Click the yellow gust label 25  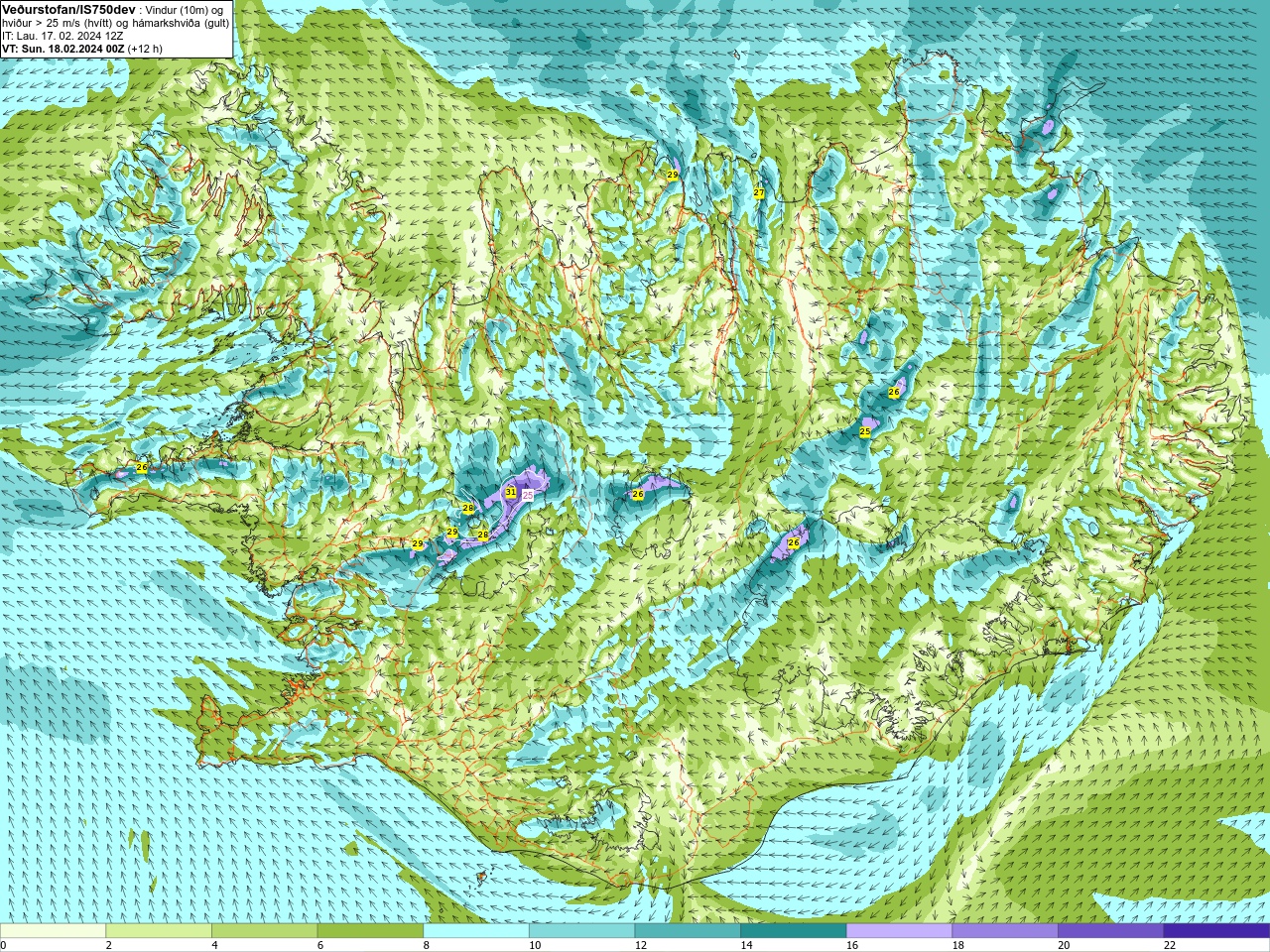point(865,431)
